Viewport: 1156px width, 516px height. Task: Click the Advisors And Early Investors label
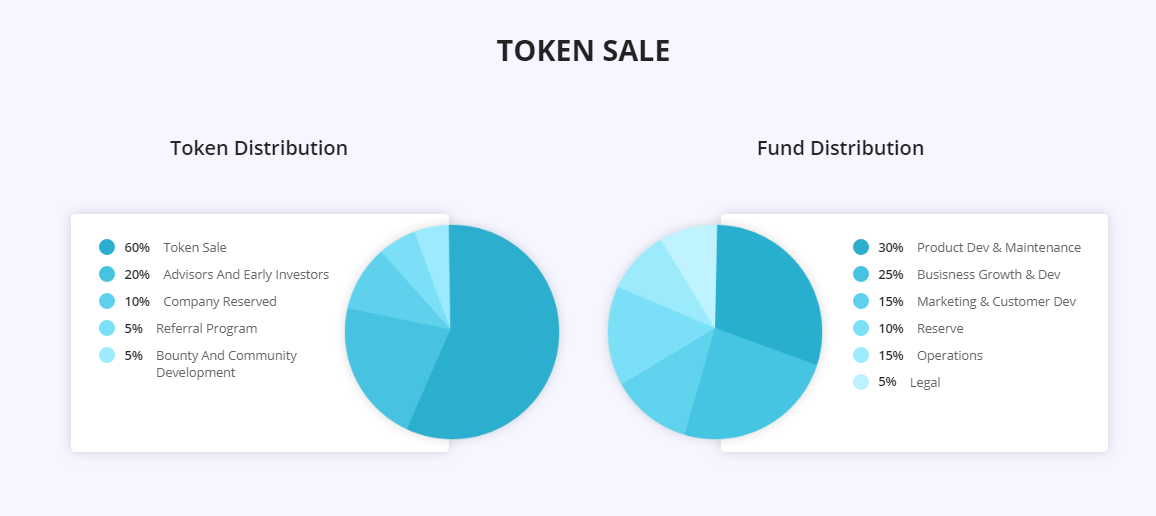(x=246, y=274)
